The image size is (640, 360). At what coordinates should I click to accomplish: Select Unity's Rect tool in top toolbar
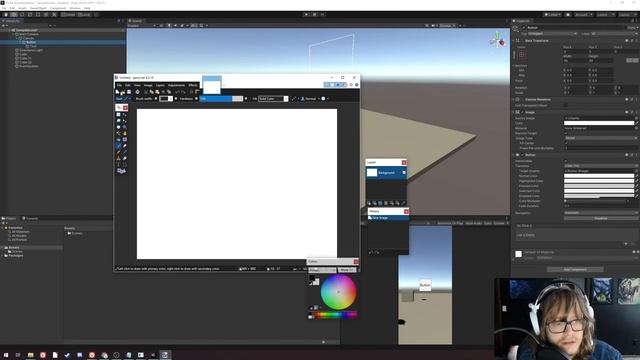tap(38, 14)
